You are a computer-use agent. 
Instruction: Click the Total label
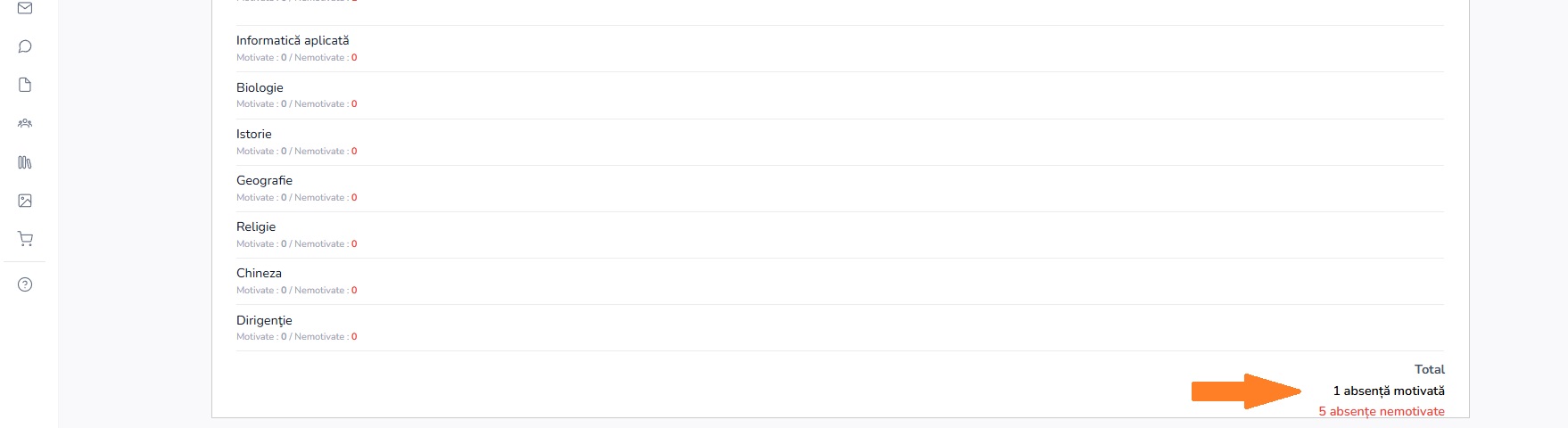pyautogui.click(x=1429, y=369)
